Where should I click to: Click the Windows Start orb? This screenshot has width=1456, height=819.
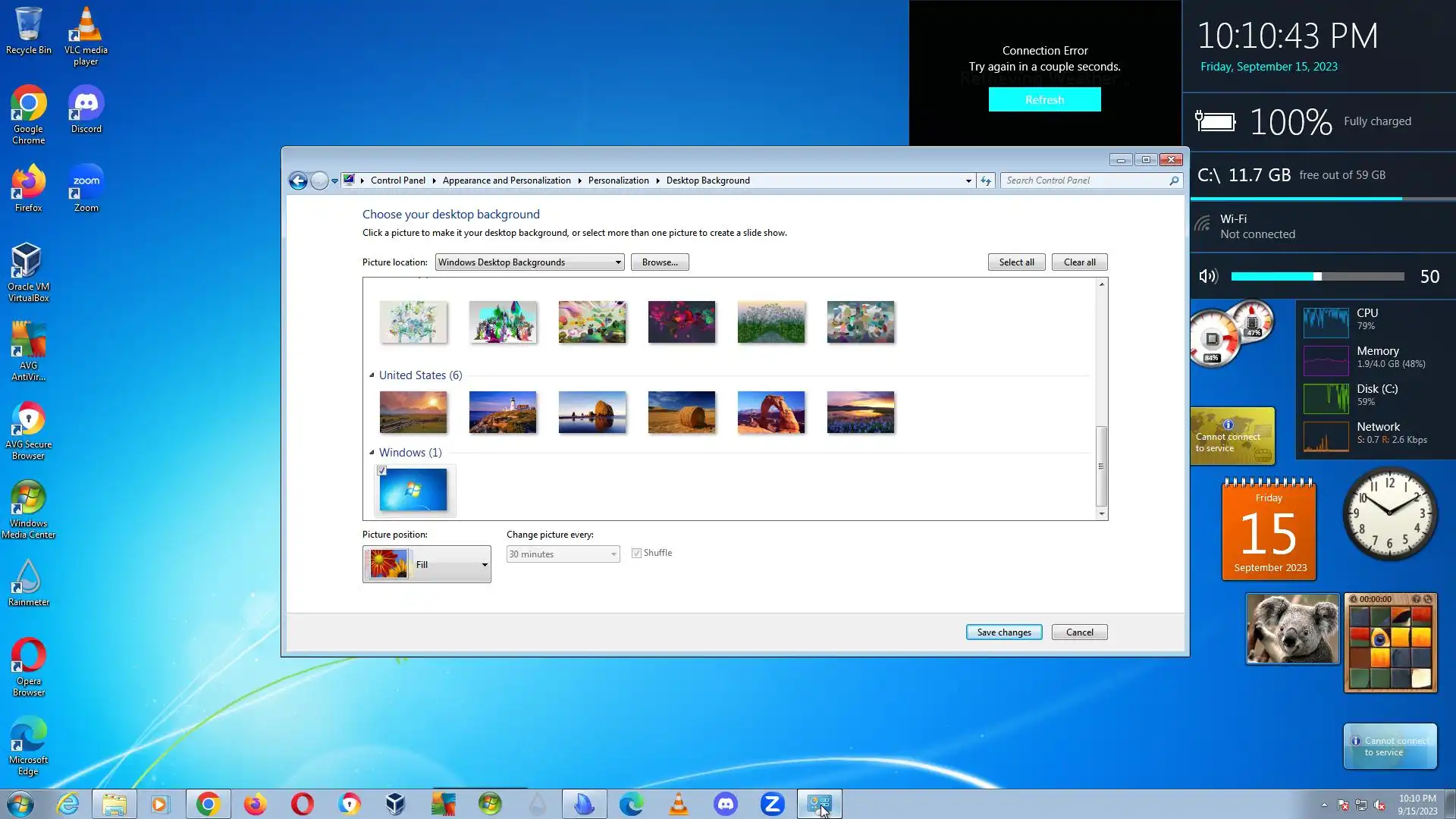click(x=20, y=804)
